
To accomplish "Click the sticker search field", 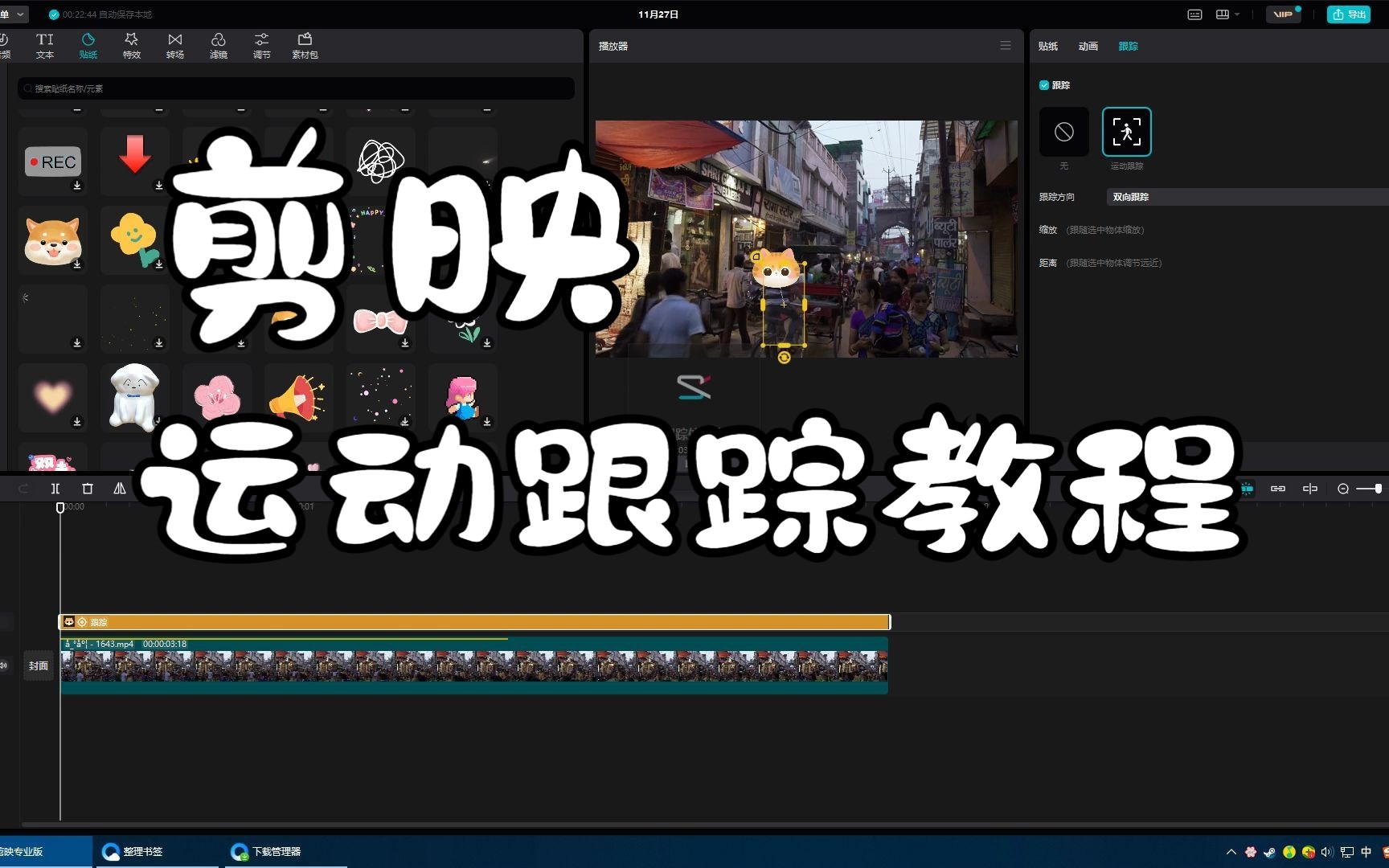I will point(296,88).
